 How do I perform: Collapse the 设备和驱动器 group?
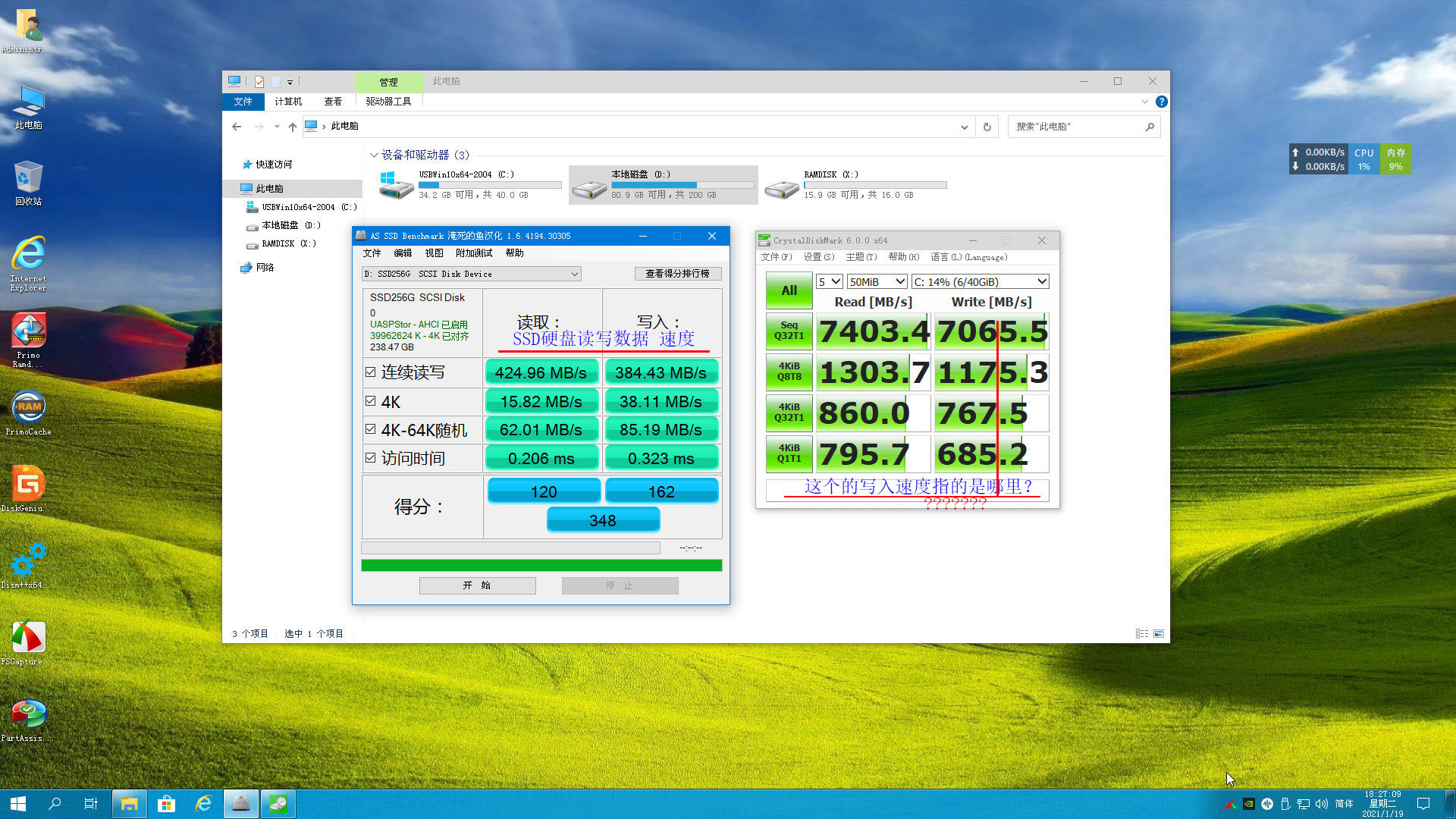pyautogui.click(x=374, y=155)
